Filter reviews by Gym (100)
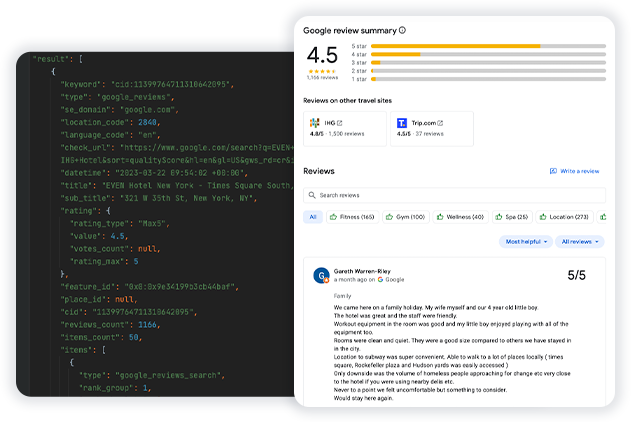 406,217
